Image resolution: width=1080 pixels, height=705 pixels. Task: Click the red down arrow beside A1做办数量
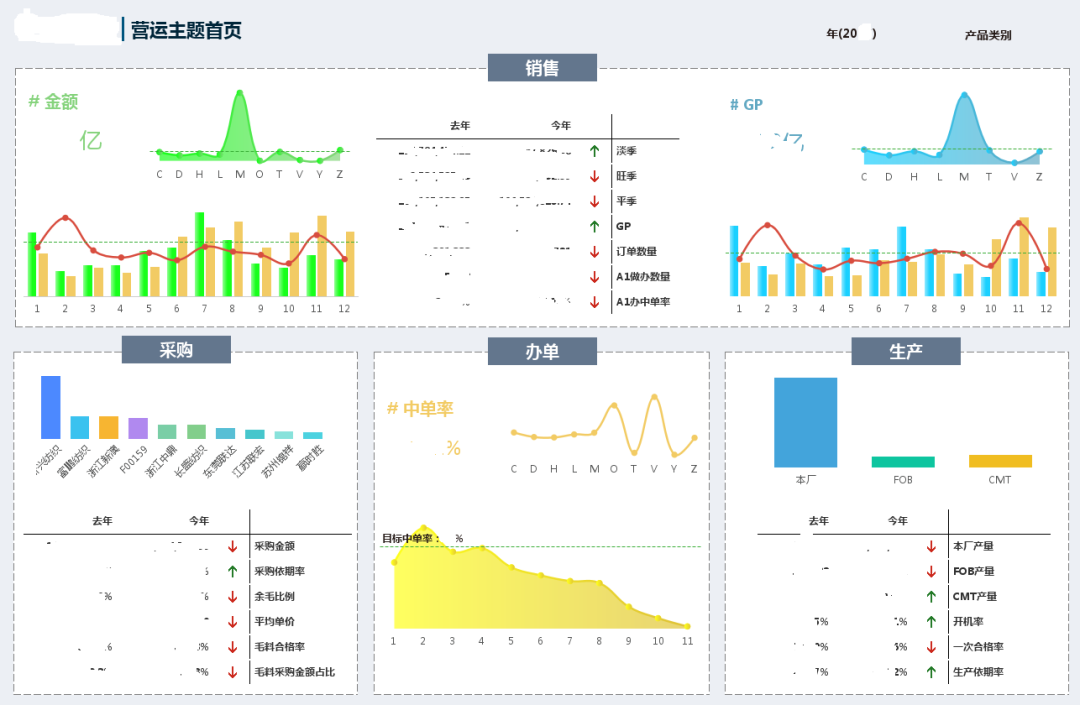[x=594, y=277]
